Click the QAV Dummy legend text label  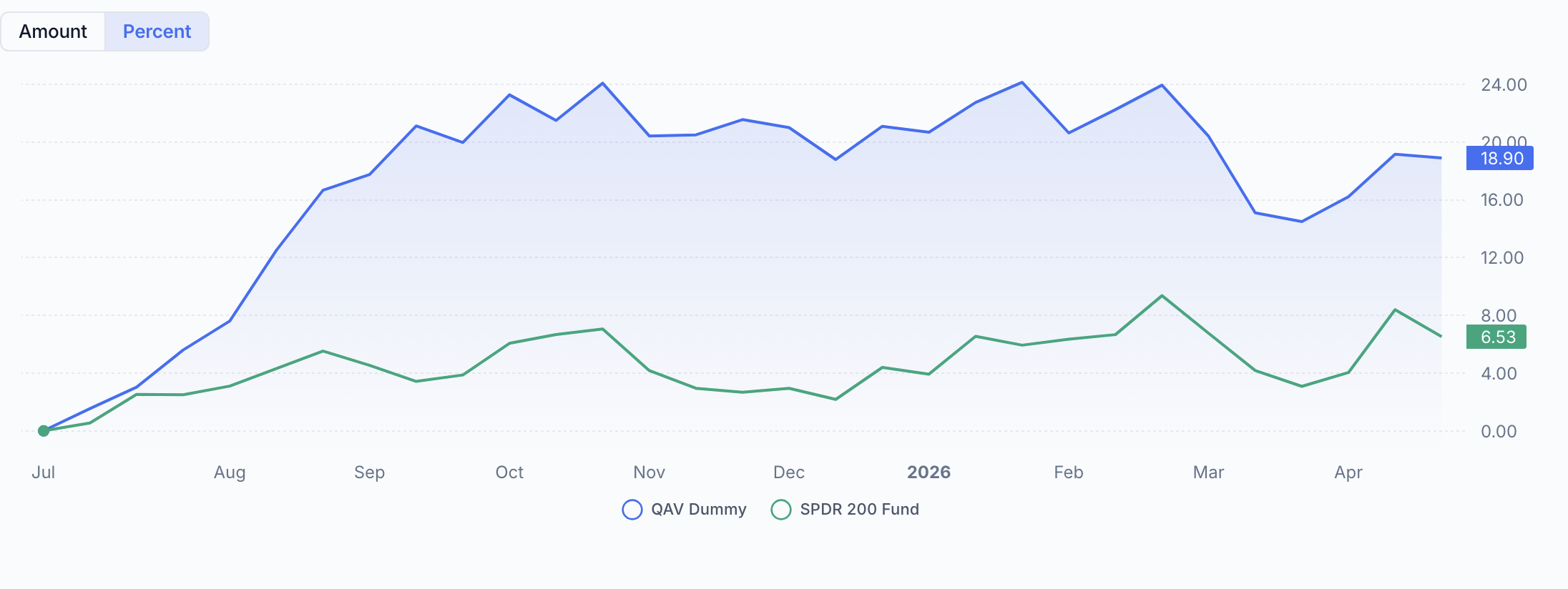pos(699,509)
